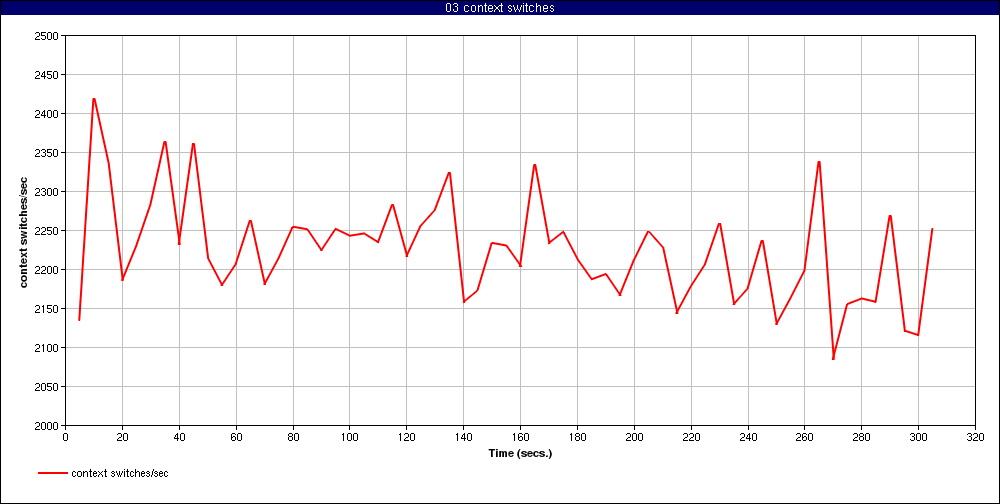Click the '03 context switches' chart title
Screen dimensions: 1000x504
click(500, 8)
